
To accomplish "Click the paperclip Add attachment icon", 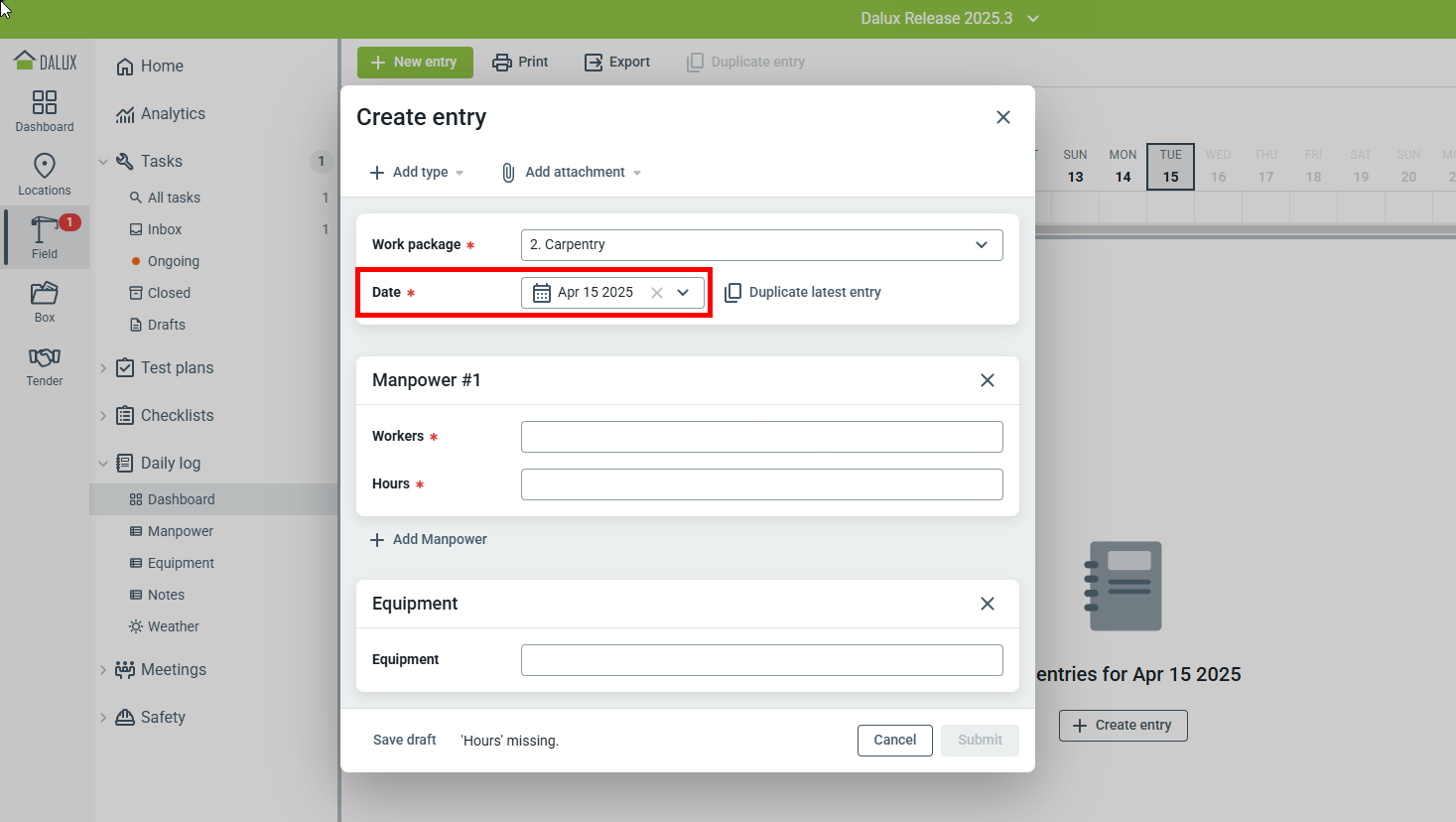I will [508, 173].
